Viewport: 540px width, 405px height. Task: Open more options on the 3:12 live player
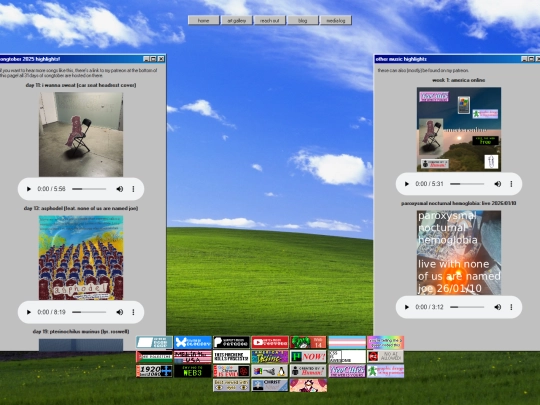[x=511, y=307]
